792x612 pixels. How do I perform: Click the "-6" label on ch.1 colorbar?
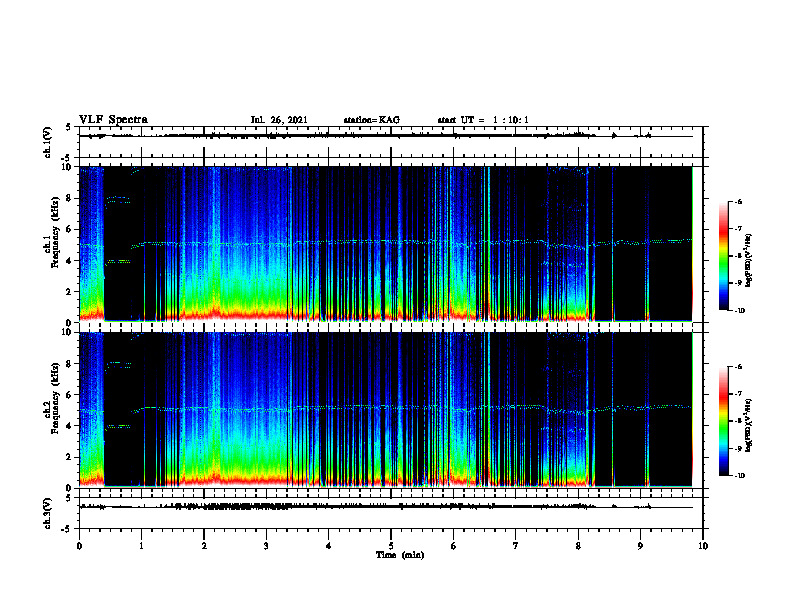(738, 202)
